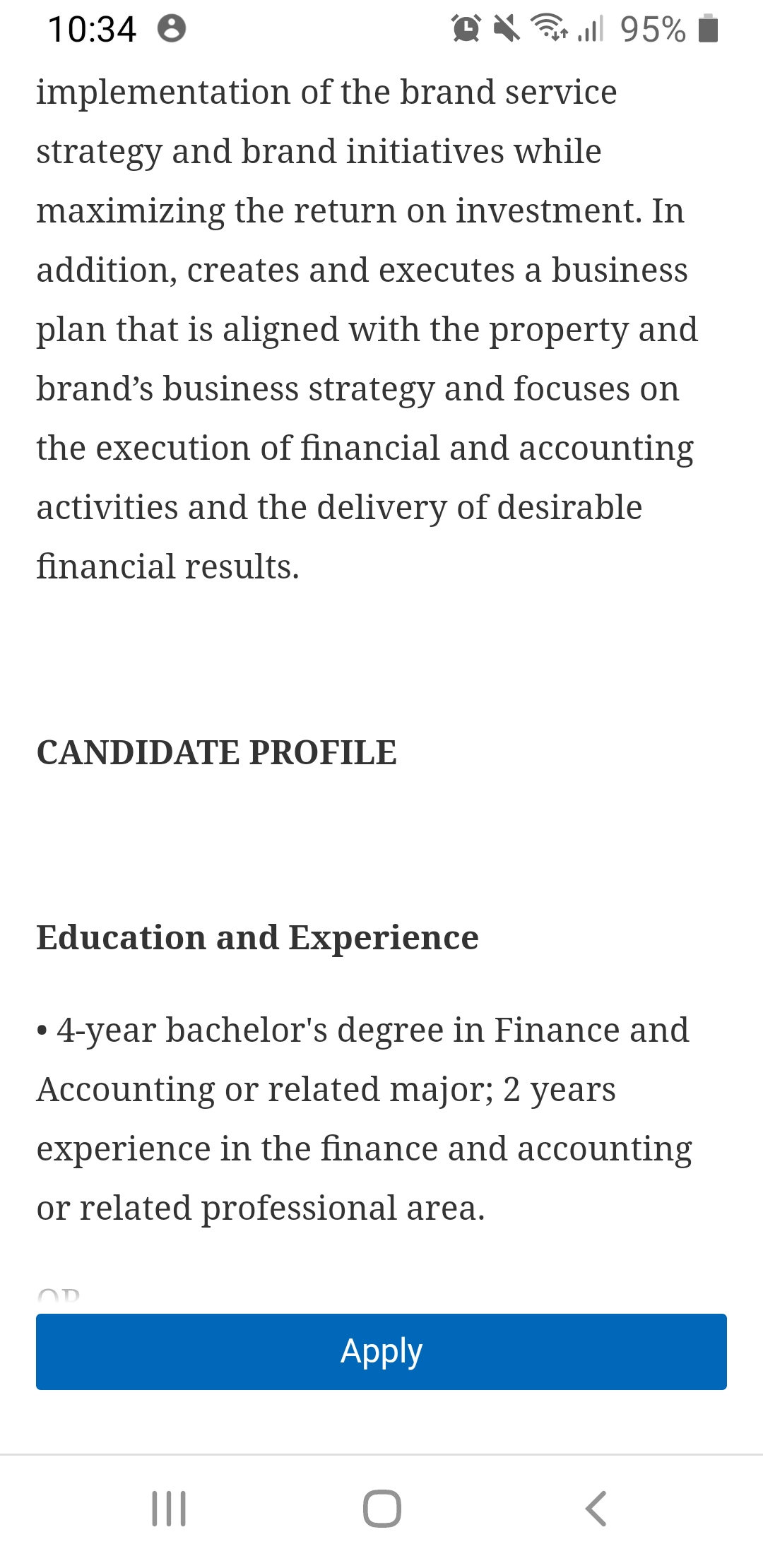Tap the "financial results." line

(168, 566)
